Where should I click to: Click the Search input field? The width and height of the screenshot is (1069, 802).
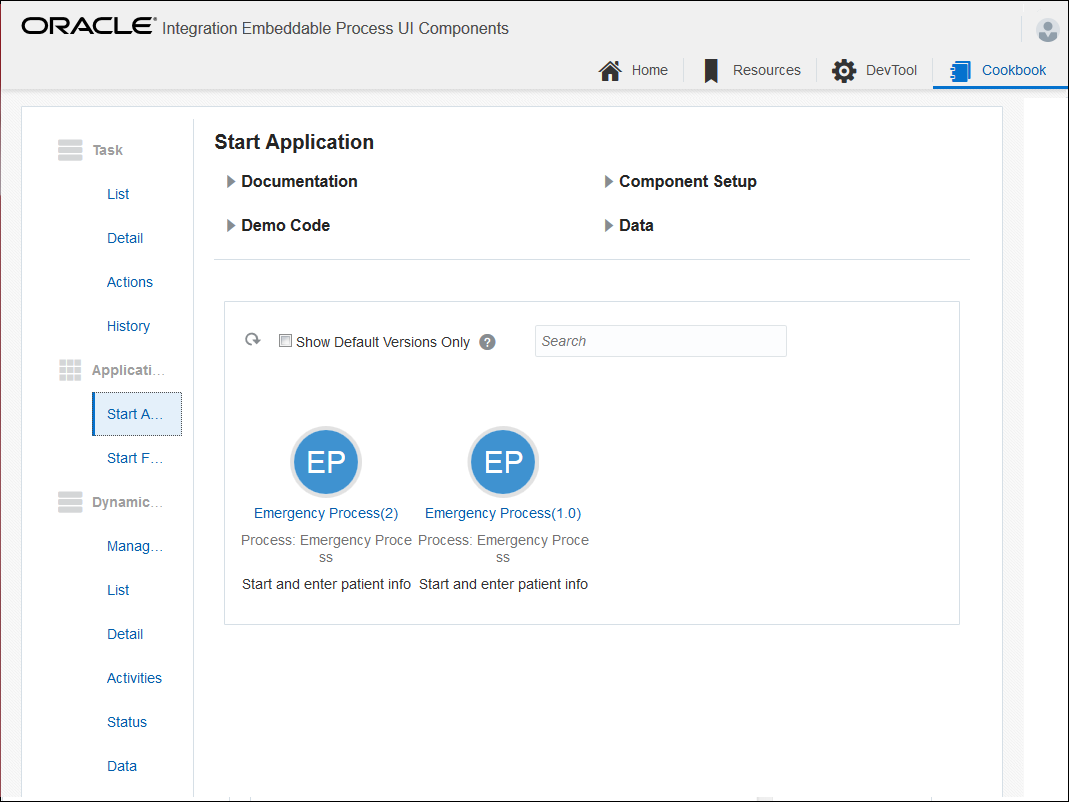[x=661, y=341]
